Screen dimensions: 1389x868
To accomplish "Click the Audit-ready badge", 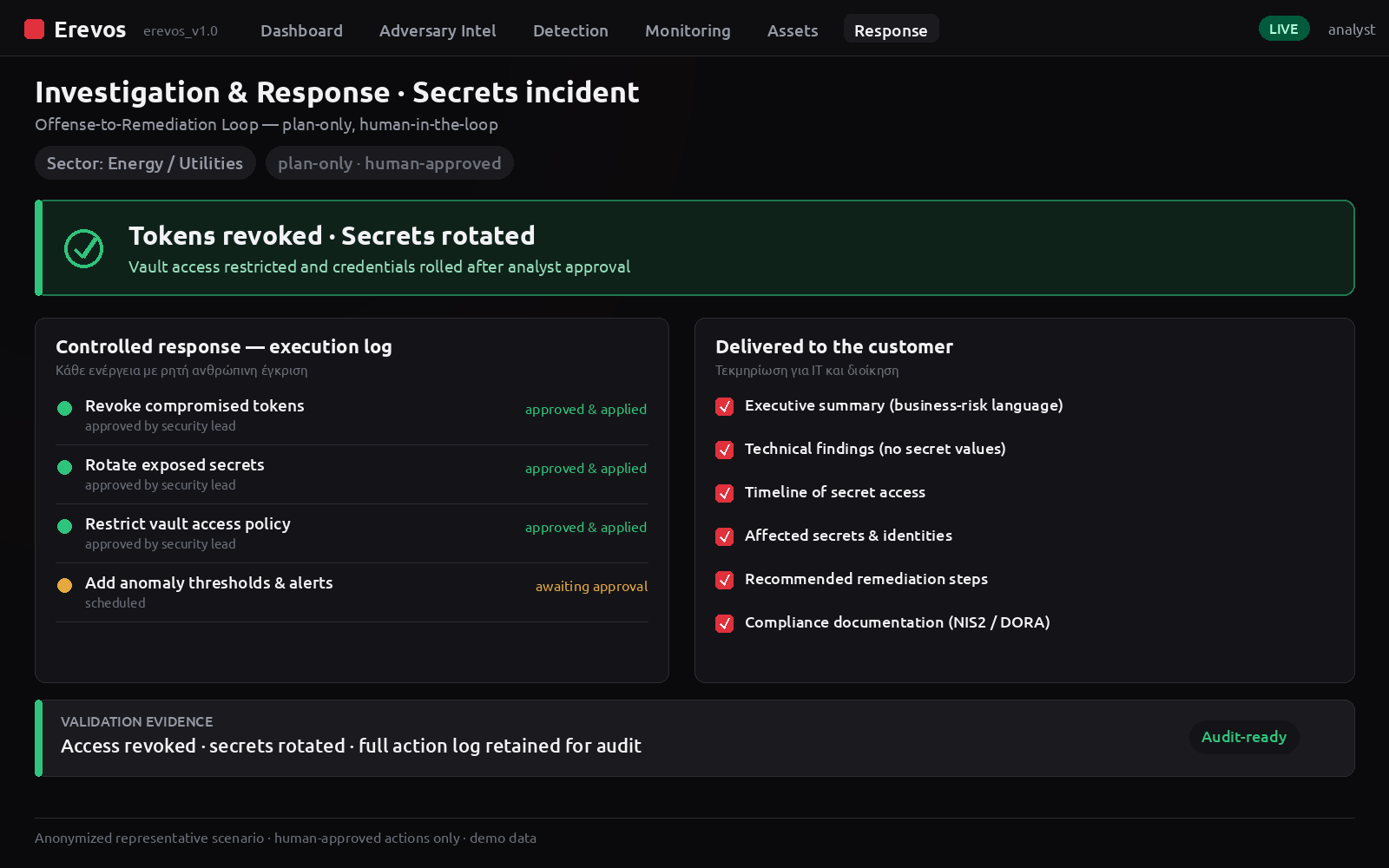I will [x=1244, y=737].
